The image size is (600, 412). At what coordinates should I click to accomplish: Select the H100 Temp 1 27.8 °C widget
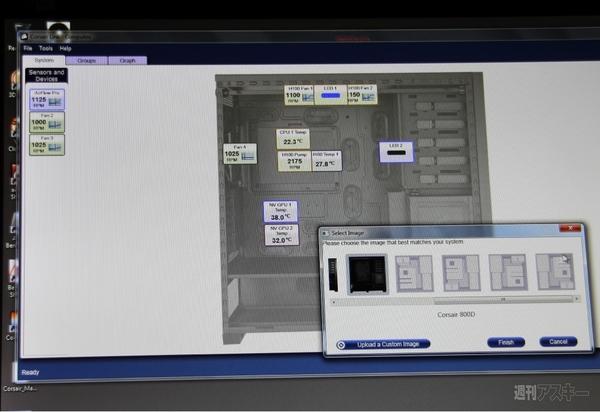326,161
